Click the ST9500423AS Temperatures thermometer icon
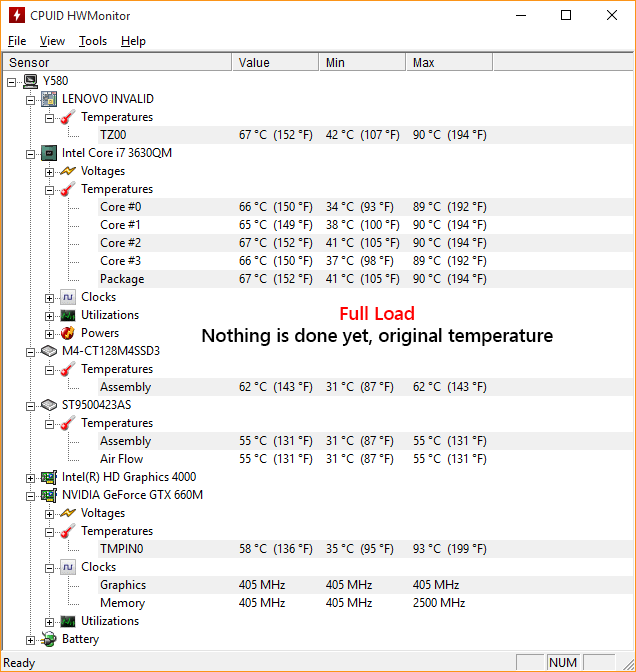Viewport: 636px width, 672px height. [68, 423]
